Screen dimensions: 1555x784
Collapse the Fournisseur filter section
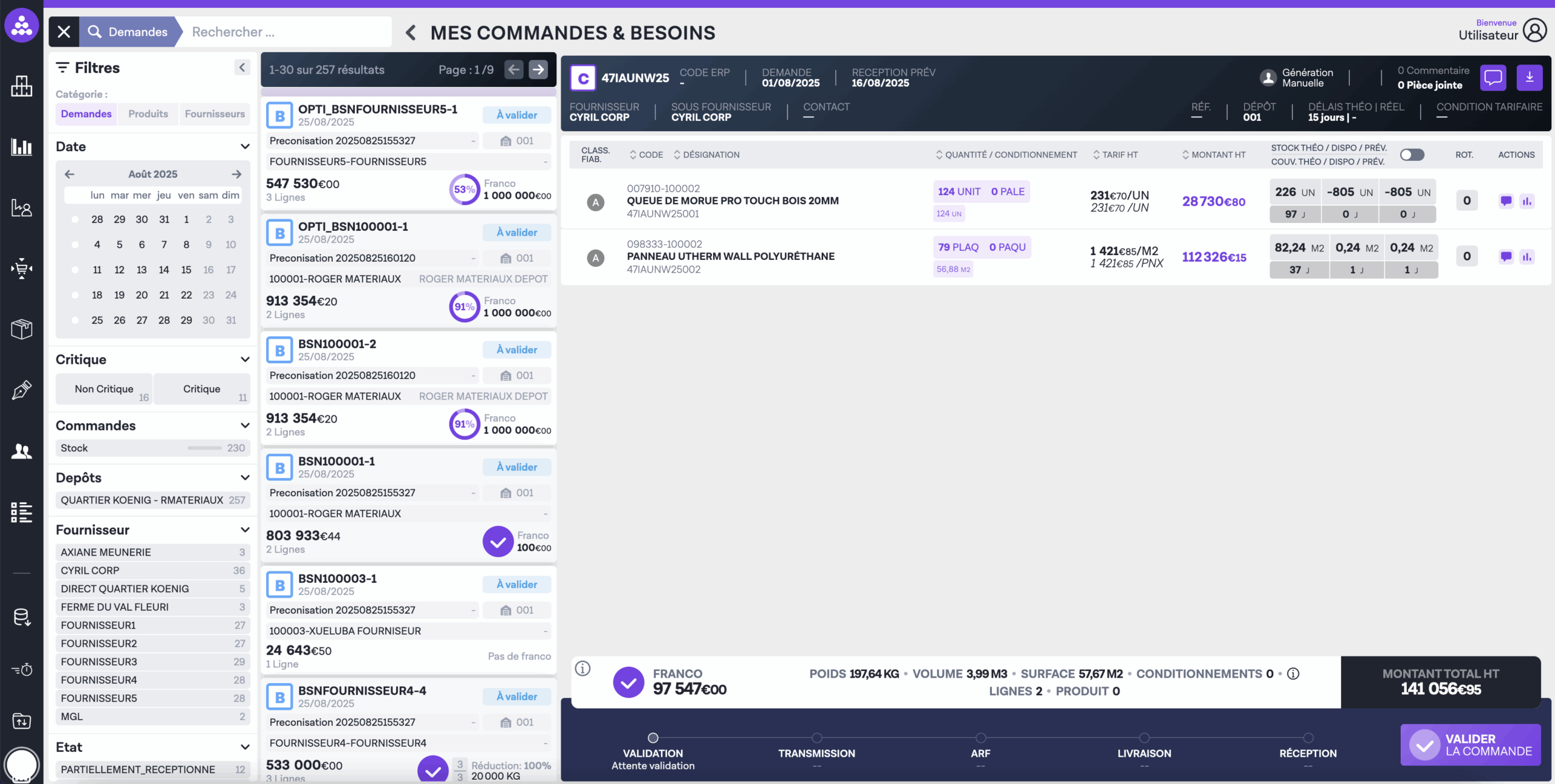[x=245, y=530]
